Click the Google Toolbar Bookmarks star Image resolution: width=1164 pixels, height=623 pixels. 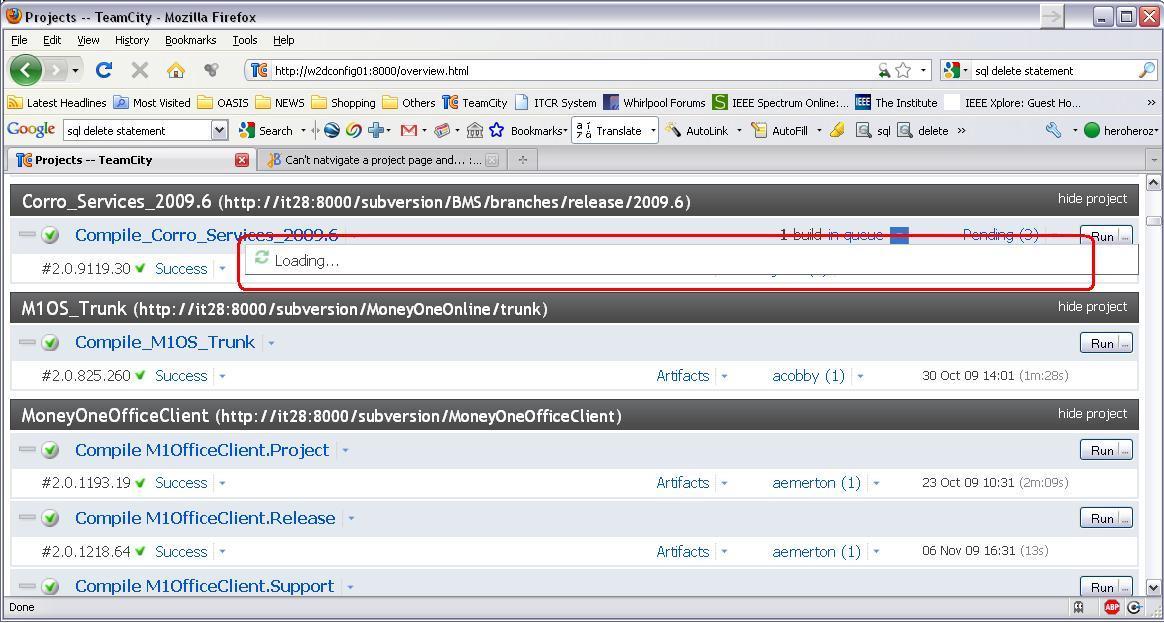[496, 131]
